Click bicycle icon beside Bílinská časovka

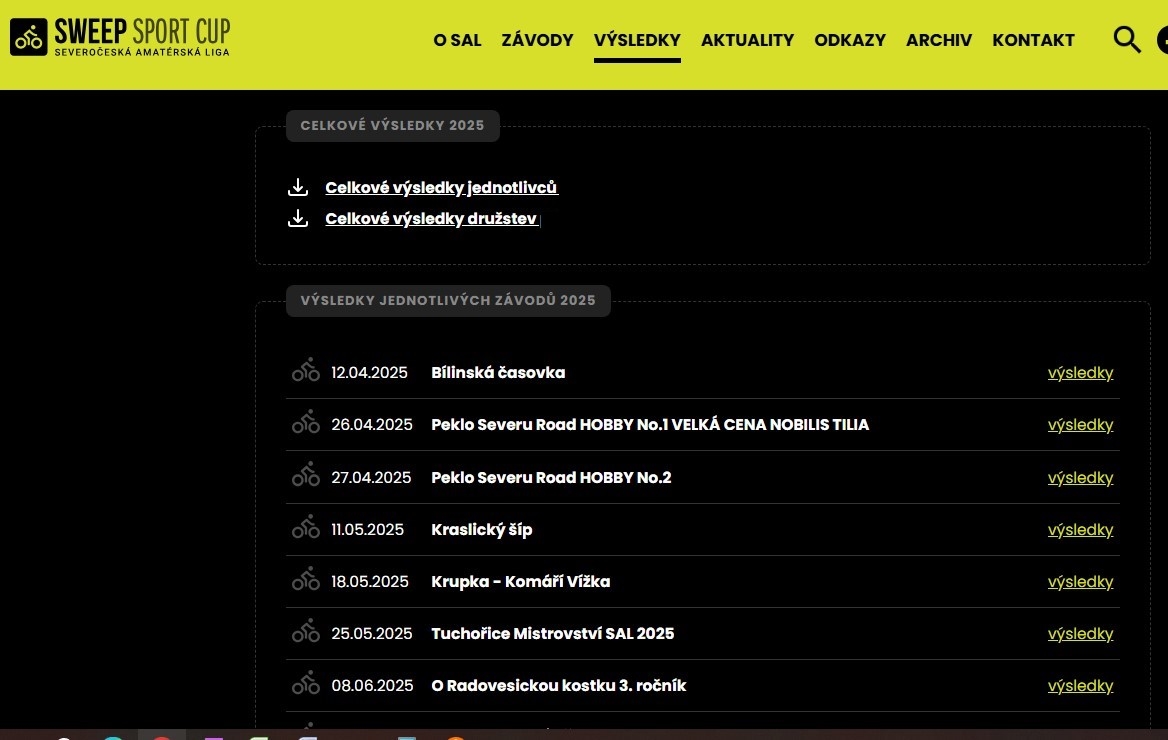(306, 371)
